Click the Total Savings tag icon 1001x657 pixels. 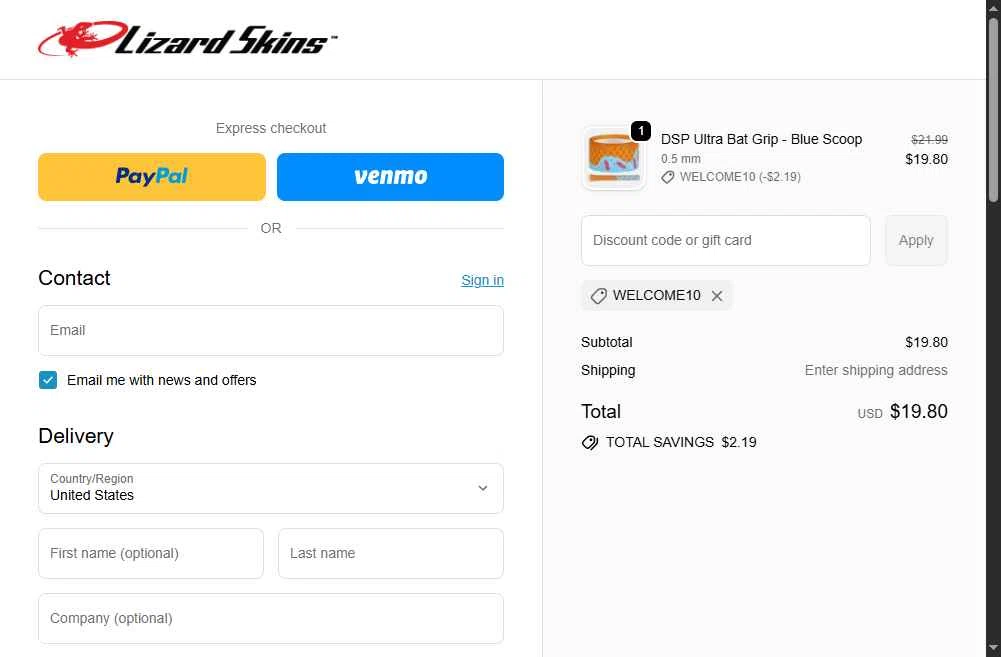(590, 442)
